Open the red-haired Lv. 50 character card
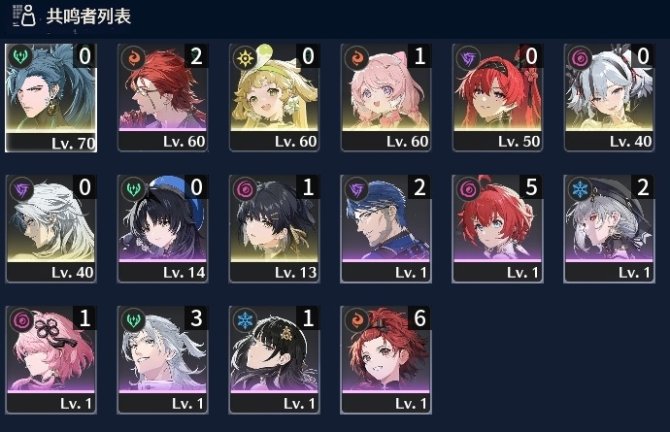The image size is (670, 432). point(498,98)
